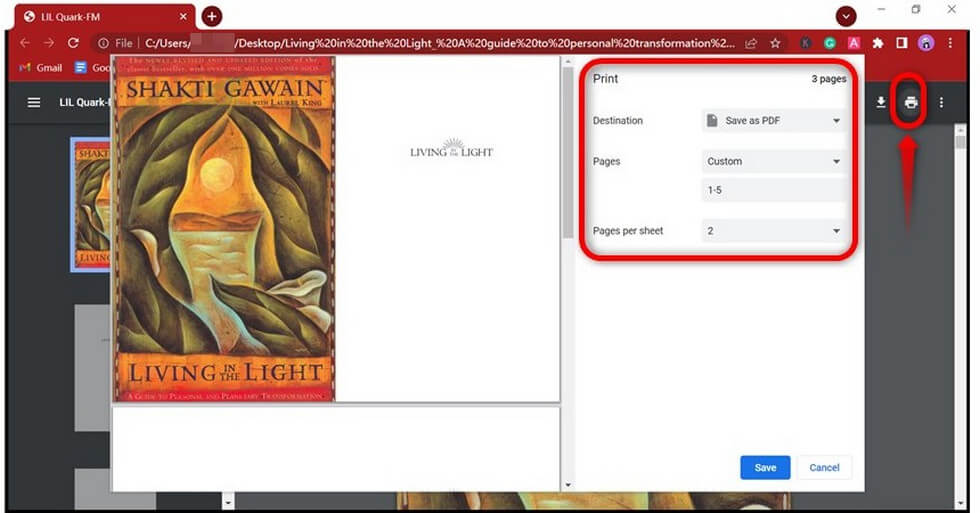Click the Cancel button
This screenshot has width=980, height=513.
824,467
